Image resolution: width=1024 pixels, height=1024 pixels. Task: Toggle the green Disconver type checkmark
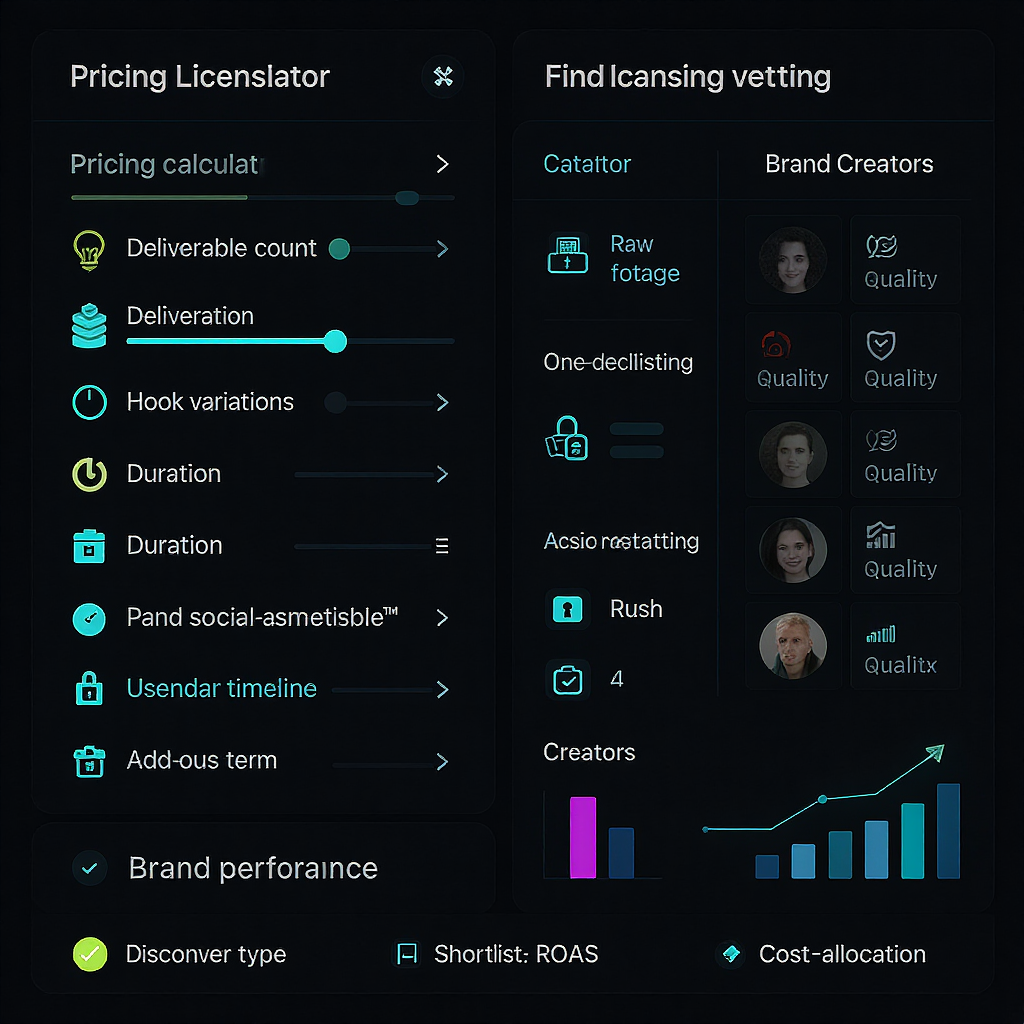click(x=89, y=954)
